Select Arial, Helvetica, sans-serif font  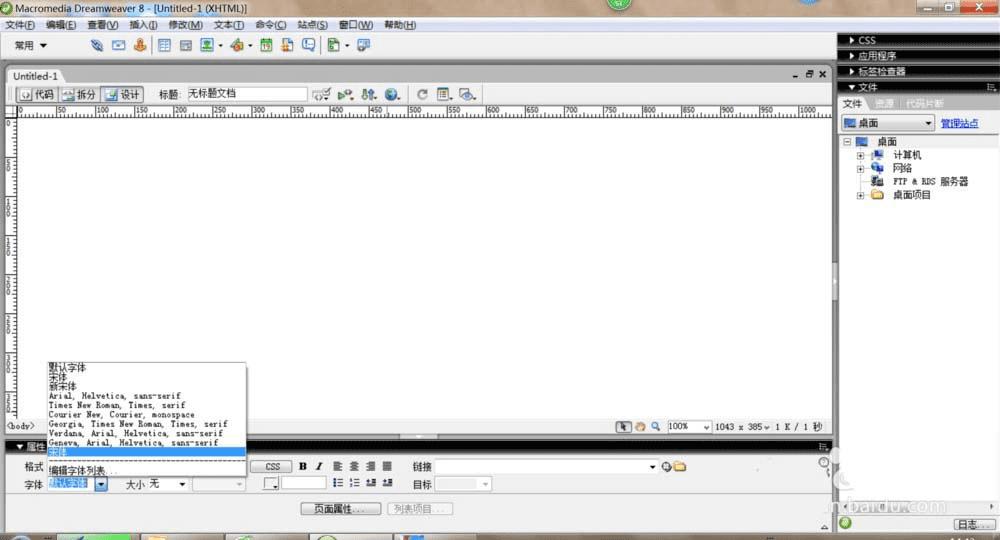coord(147,396)
